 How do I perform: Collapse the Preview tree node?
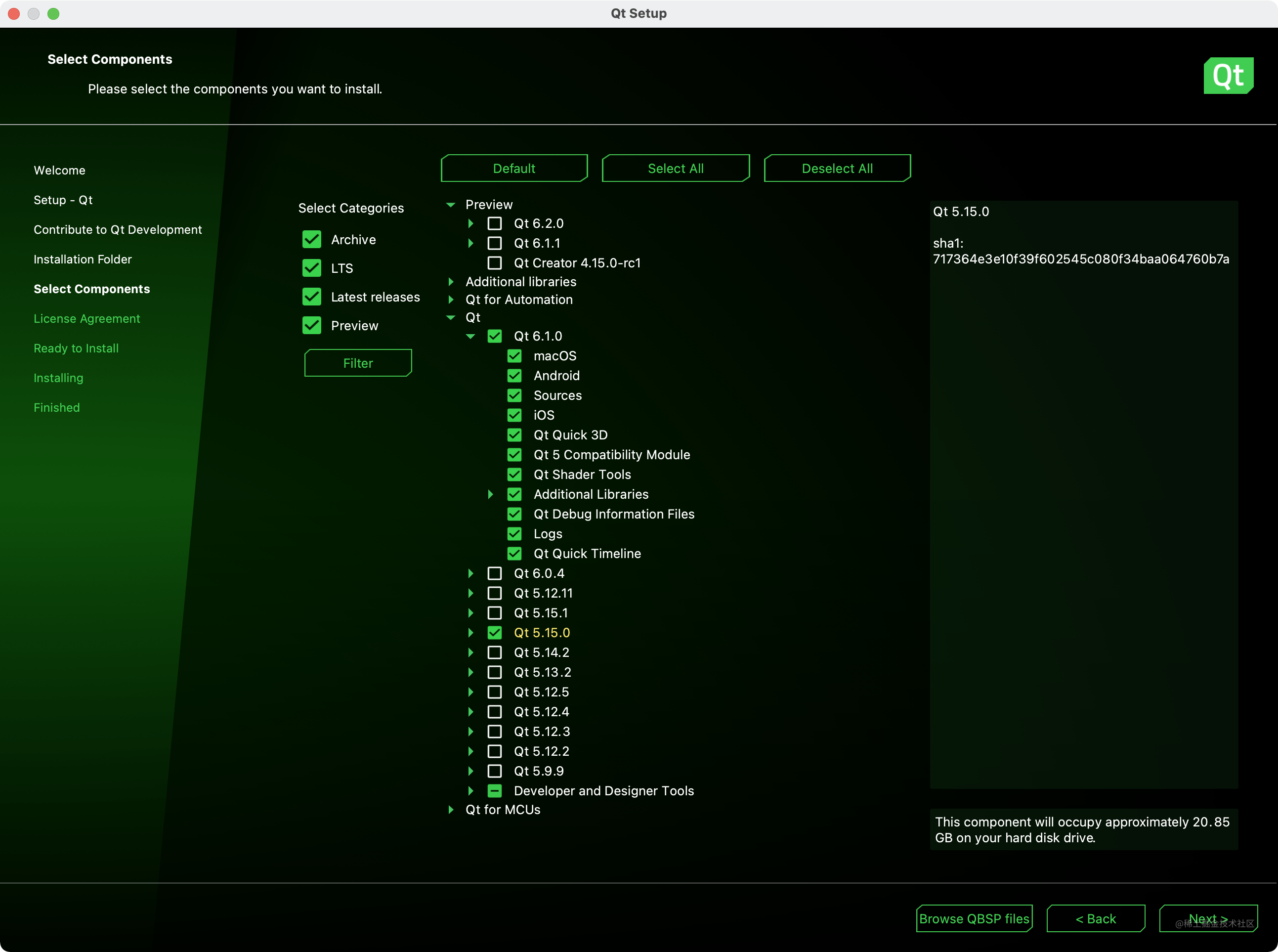pos(451,205)
